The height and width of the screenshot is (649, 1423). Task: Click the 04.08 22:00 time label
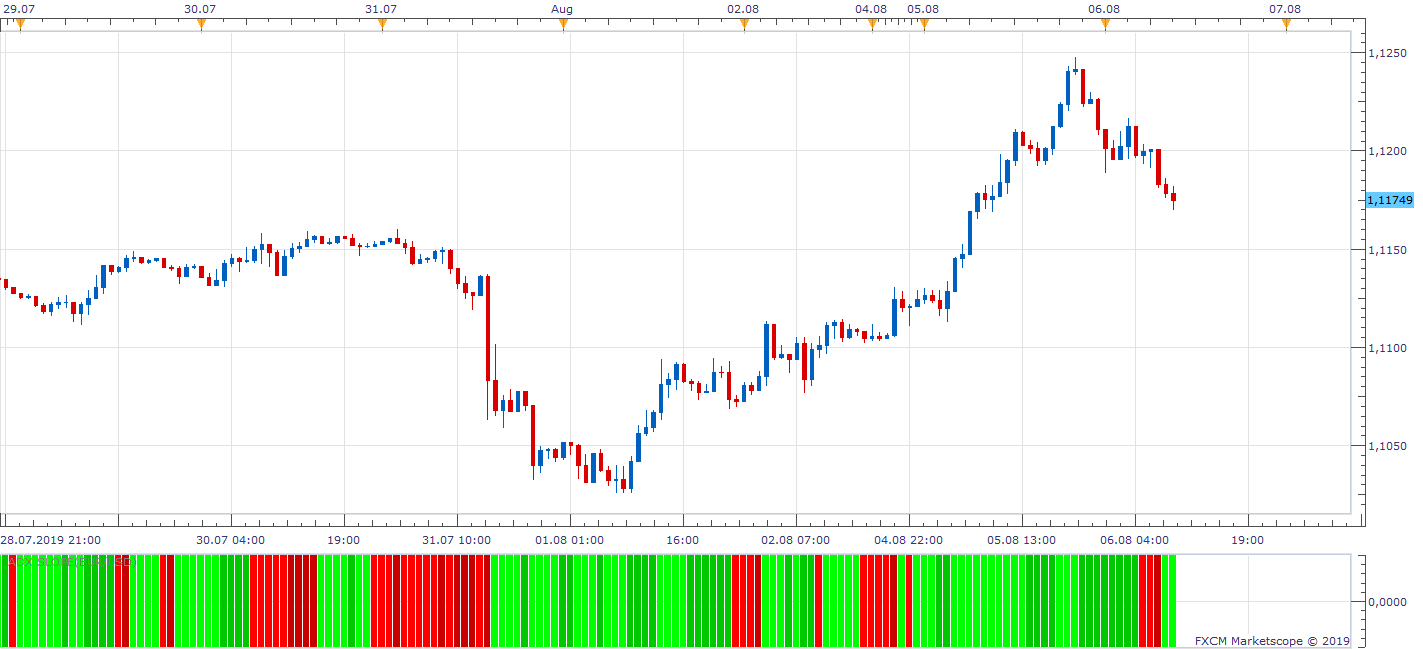pyautogui.click(x=908, y=540)
